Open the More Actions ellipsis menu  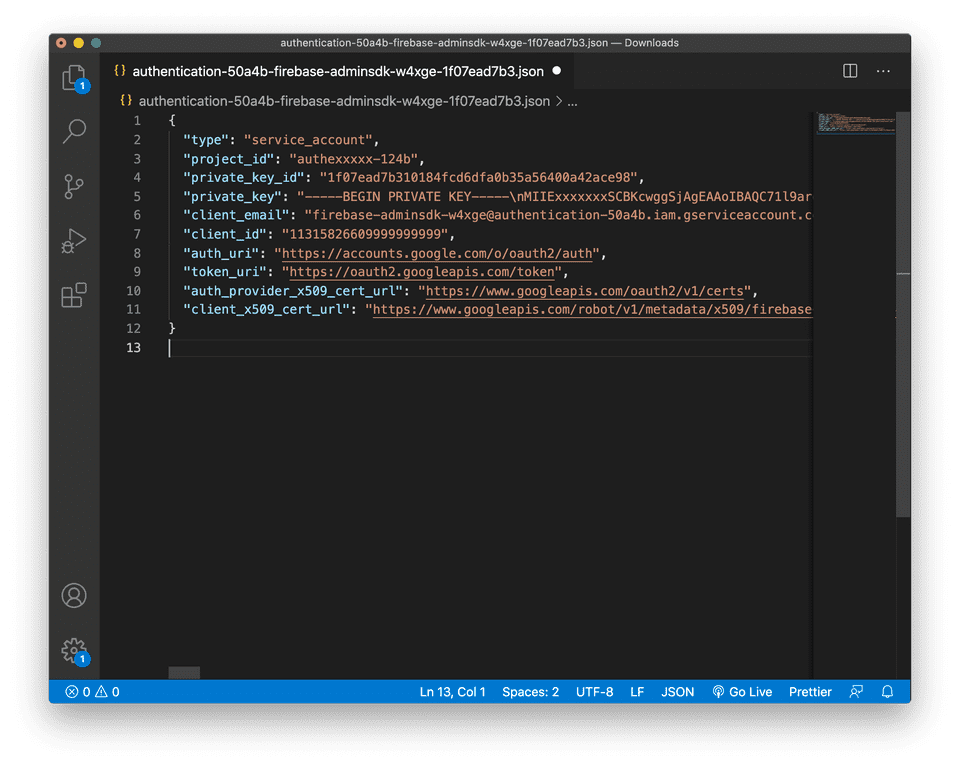pyautogui.click(x=883, y=71)
